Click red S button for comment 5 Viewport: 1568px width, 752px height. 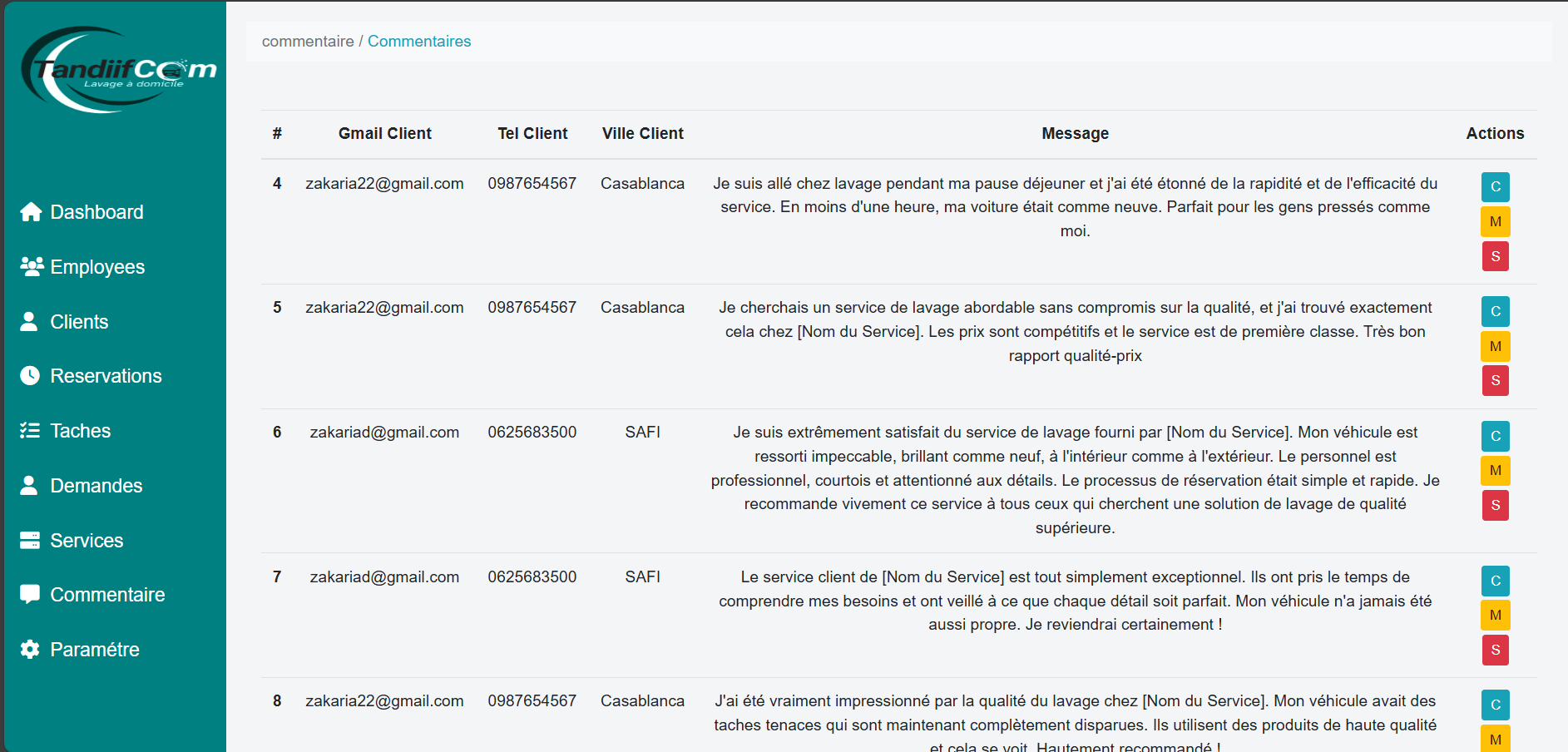pyautogui.click(x=1496, y=380)
